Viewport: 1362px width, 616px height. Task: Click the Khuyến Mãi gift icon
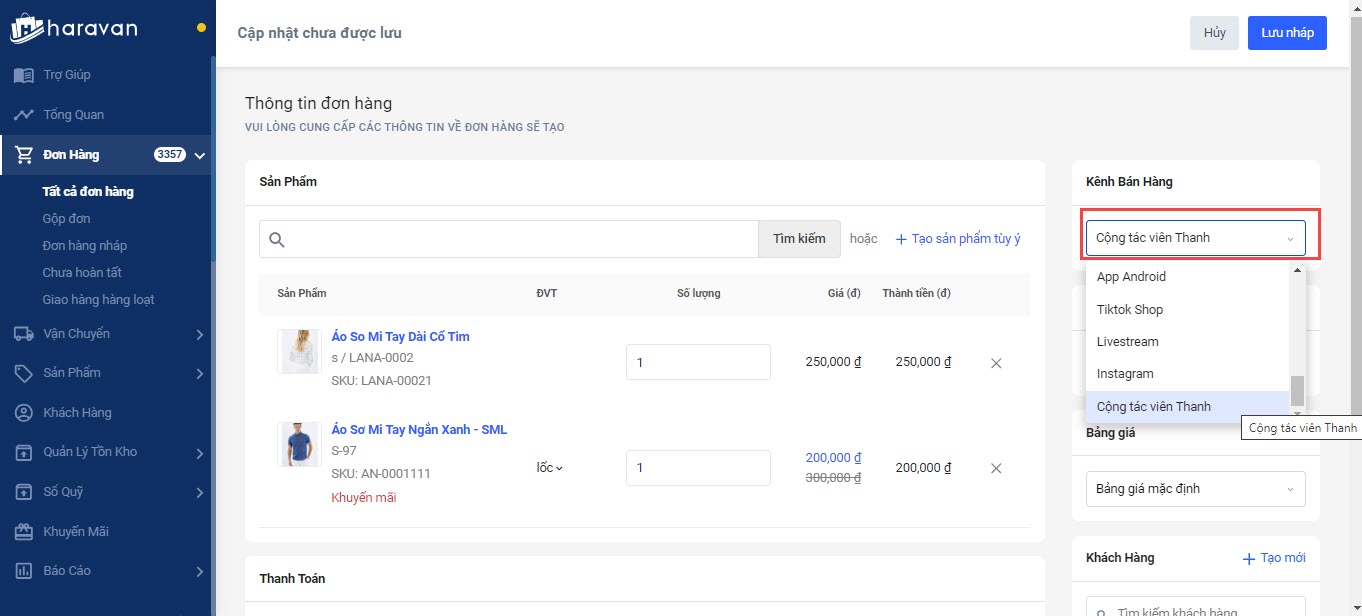(23, 532)
